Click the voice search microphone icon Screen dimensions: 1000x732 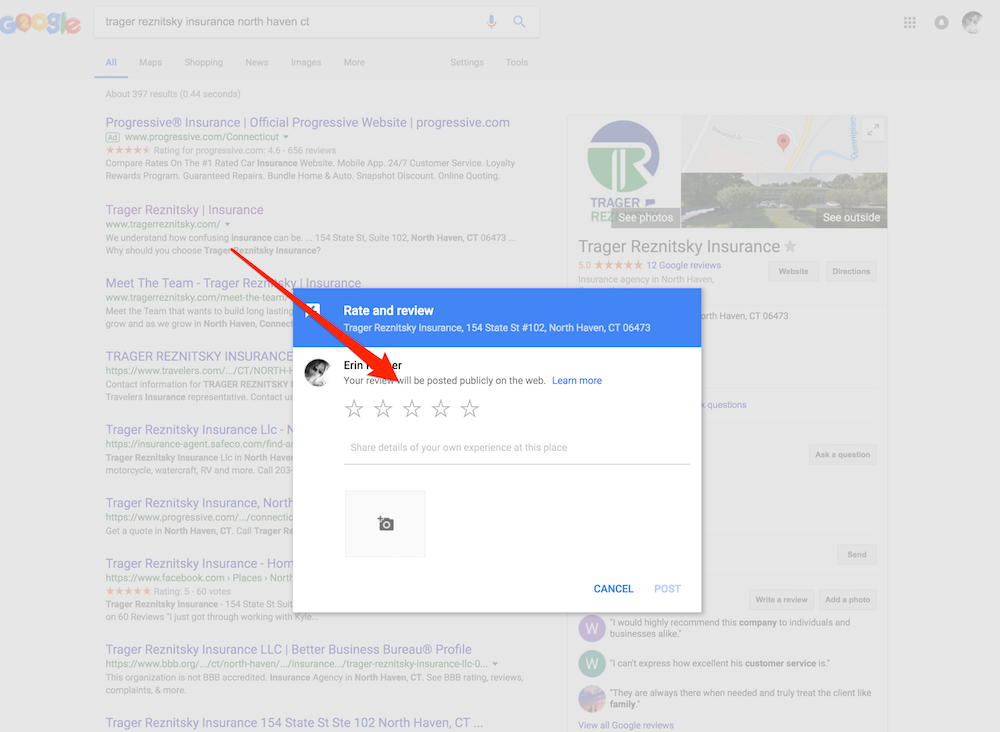click(491, 22)
